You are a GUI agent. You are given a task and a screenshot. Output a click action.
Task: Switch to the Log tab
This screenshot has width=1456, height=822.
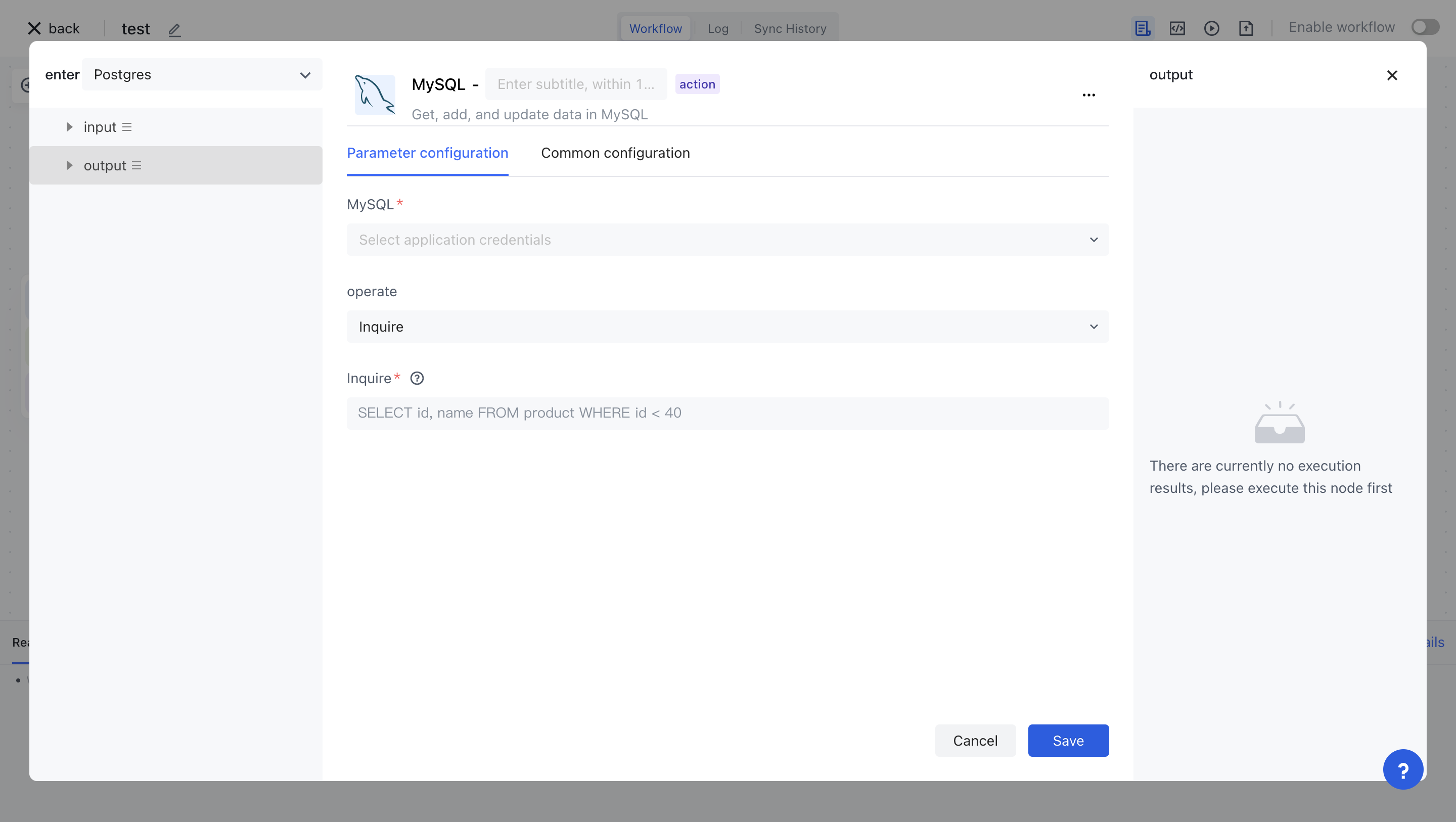tap(718, 28)
